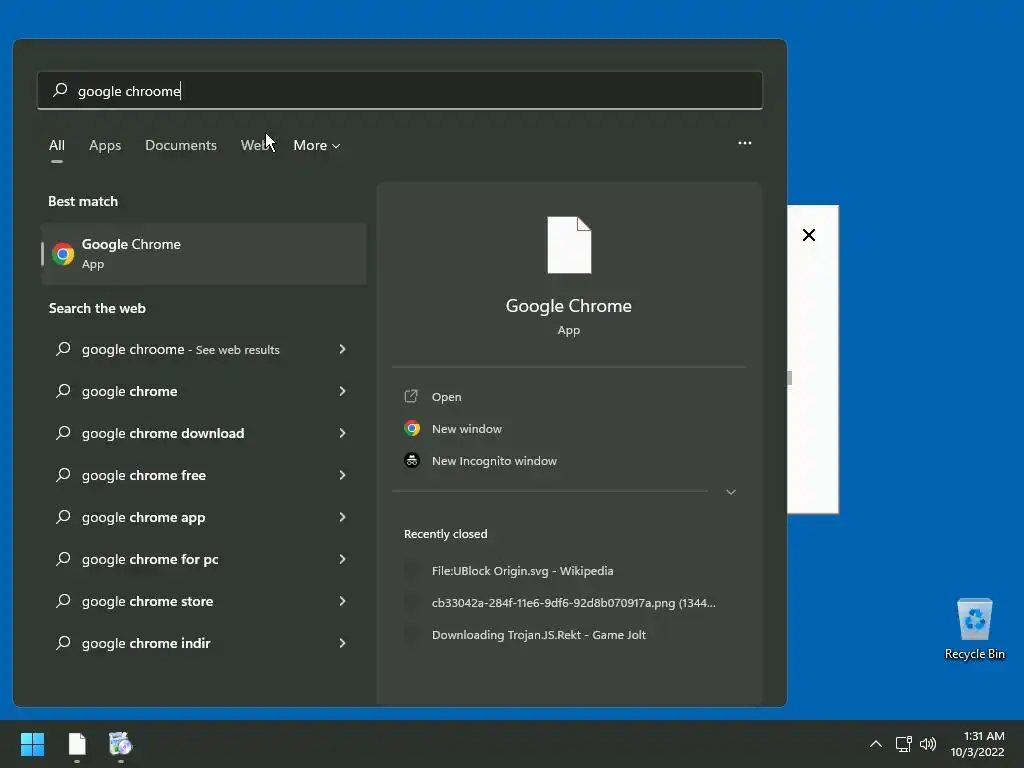Click the search text field with google chroome
The image size is (1024, 768).
[x=400, y=90]
